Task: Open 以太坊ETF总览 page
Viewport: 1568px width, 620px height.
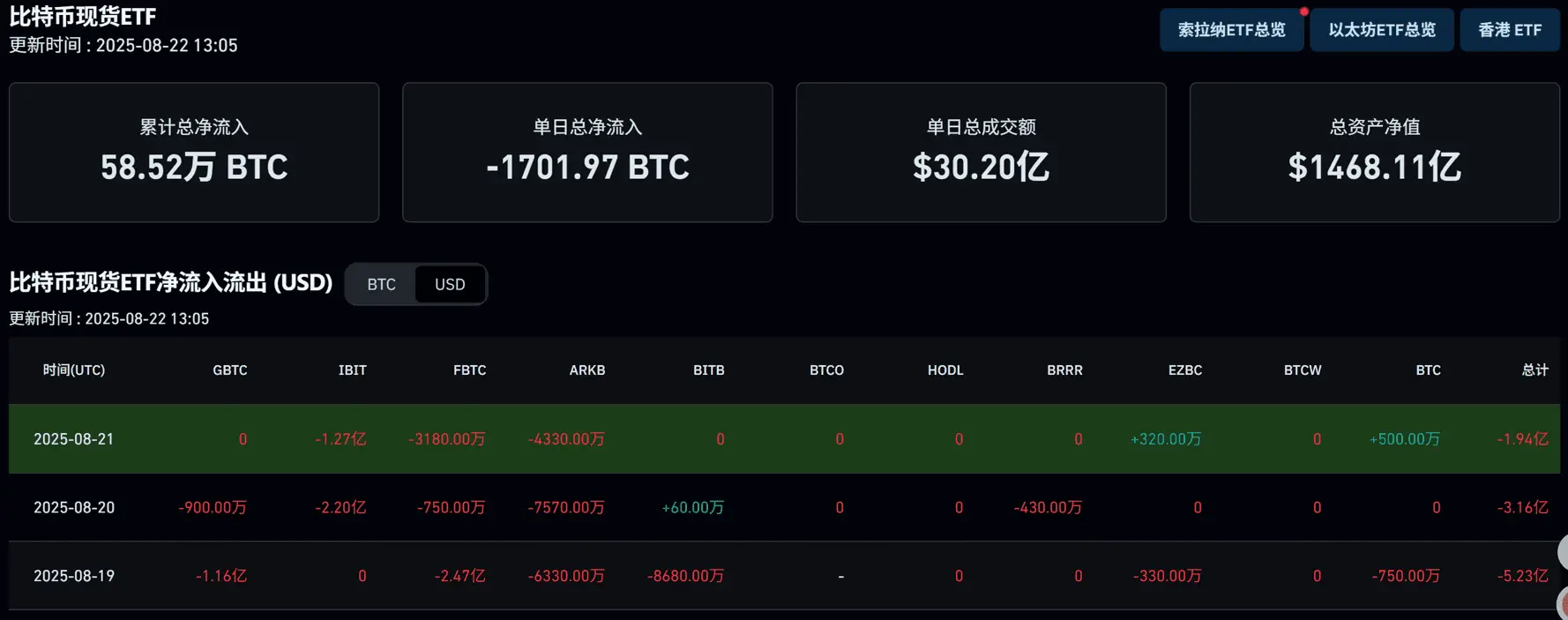Action: click(x=1381, y=30)
